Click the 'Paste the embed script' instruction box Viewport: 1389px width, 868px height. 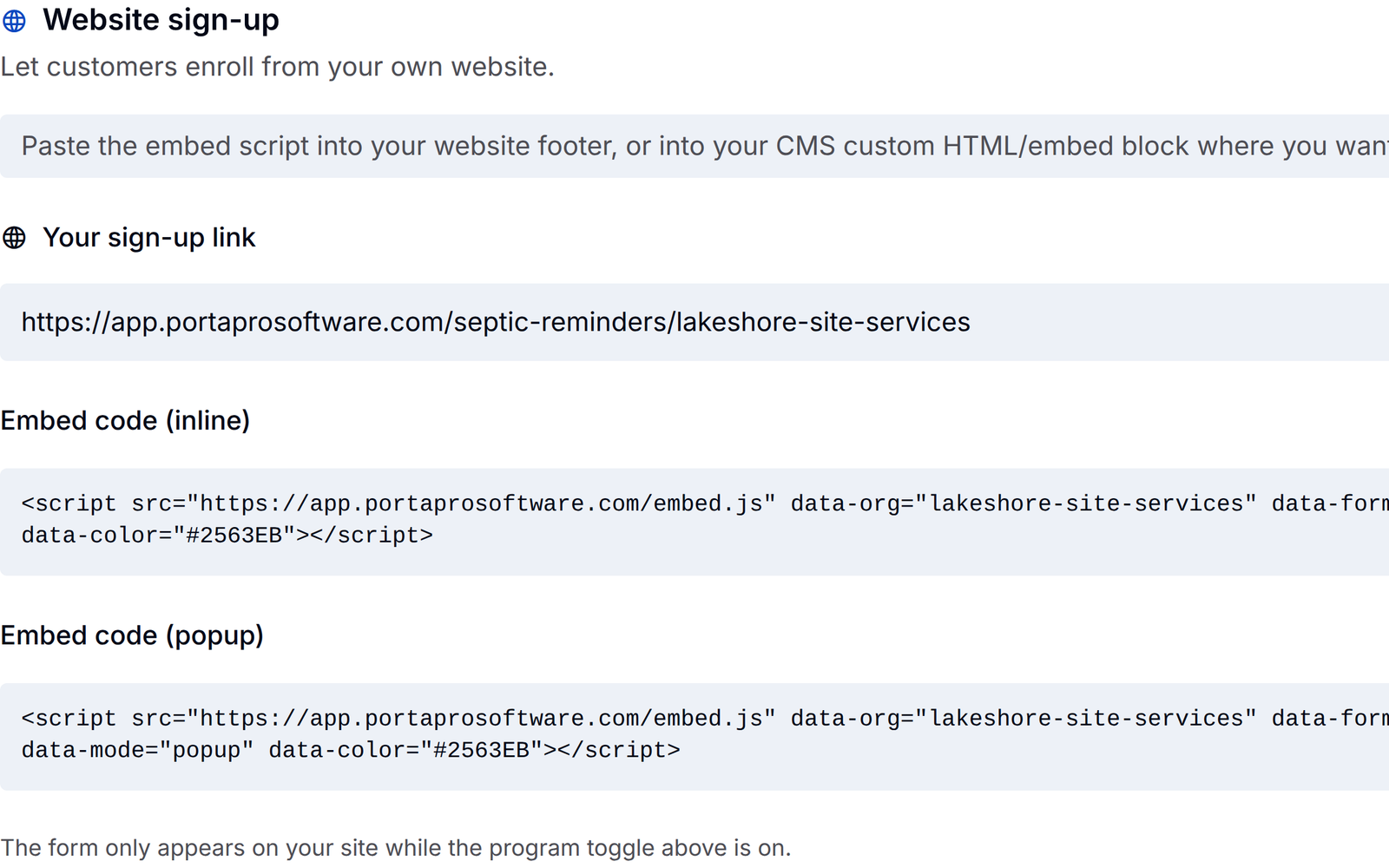[x=694, y=146]
